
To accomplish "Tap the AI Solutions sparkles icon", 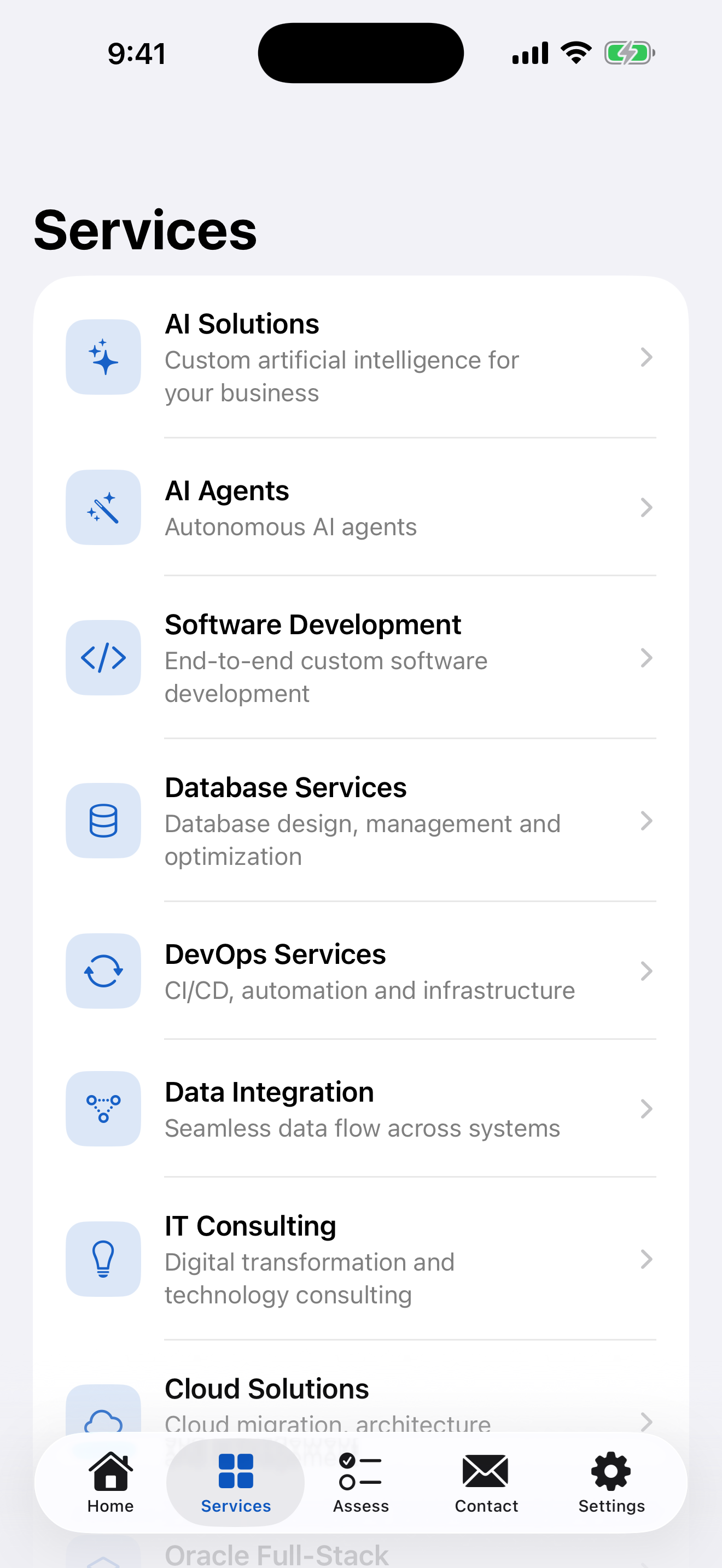I will (103, 358).
